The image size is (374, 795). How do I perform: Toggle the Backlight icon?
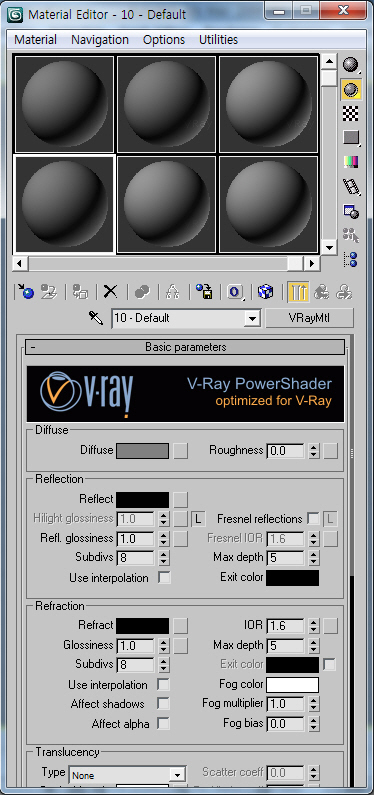pyautogui.click(x=351, y=90)
